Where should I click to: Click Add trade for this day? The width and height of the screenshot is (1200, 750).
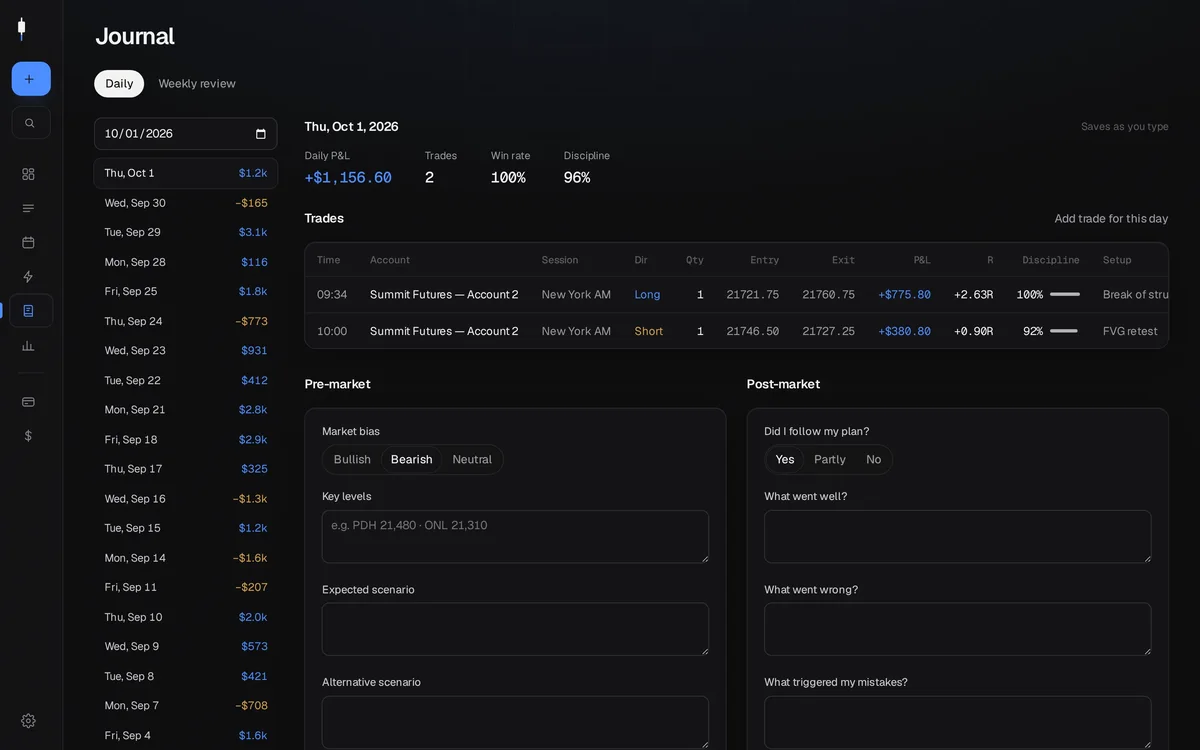[x=1111, y=219]
